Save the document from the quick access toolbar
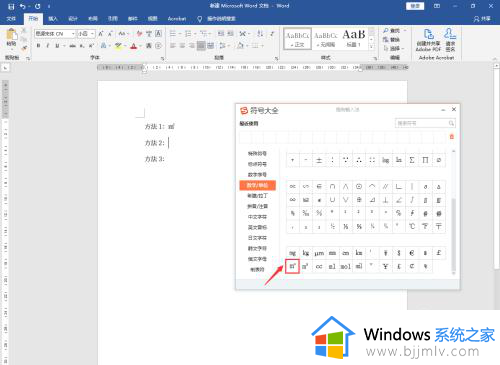The height and width of the screenshot is (365, 500). point(11,6)
